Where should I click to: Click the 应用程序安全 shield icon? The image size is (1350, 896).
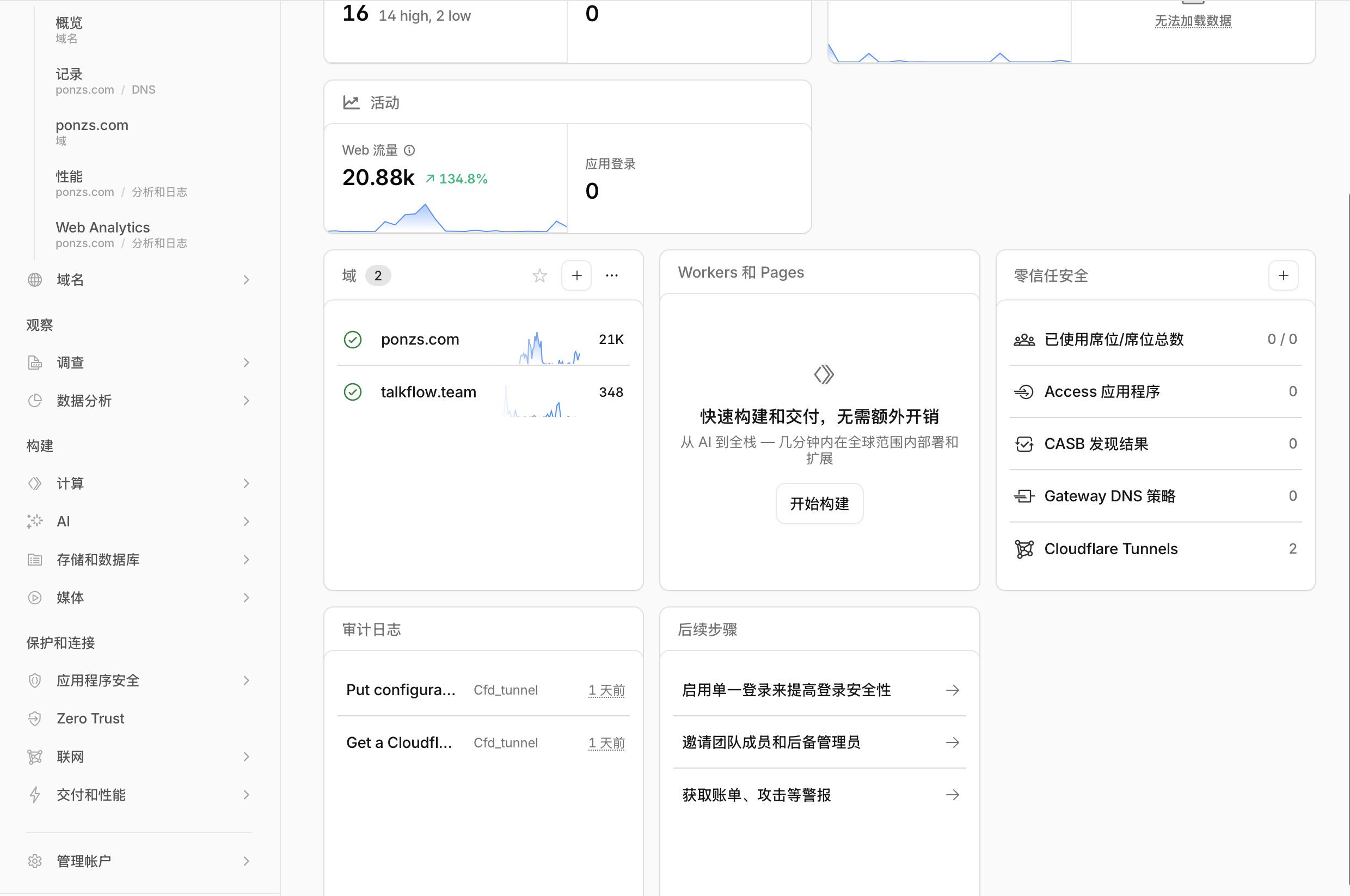tap(35, 680)
